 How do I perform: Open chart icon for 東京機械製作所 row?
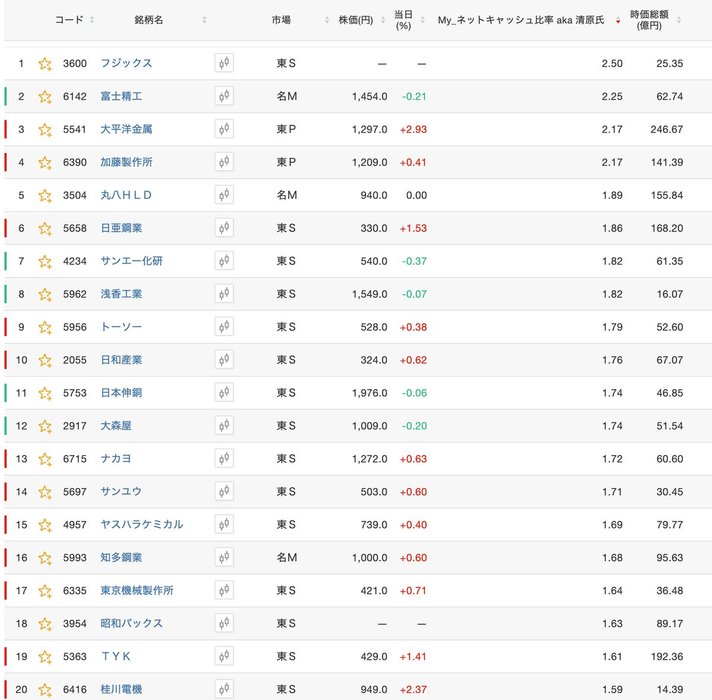pyautogui.click(x=224, y=591)
